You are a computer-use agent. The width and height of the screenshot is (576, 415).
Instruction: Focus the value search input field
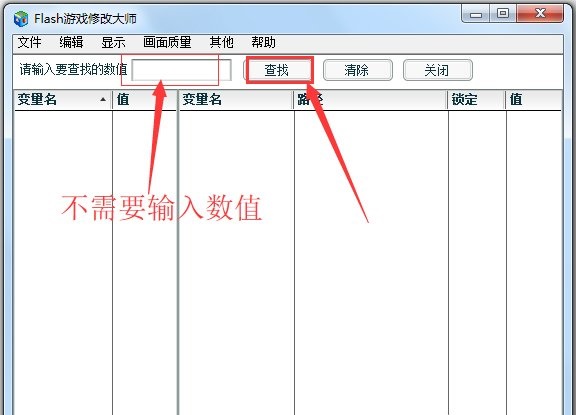(181, 70)
